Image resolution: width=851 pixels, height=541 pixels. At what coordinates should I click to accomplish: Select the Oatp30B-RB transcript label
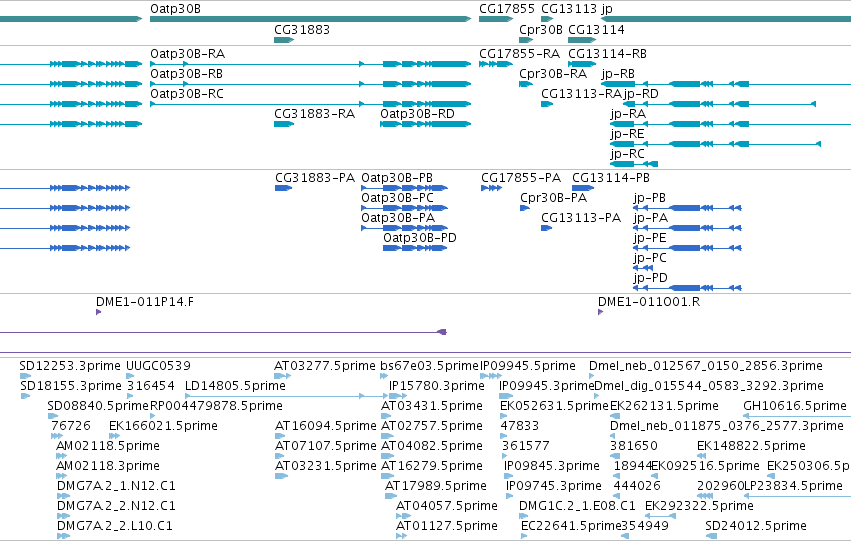click(187, 74)
